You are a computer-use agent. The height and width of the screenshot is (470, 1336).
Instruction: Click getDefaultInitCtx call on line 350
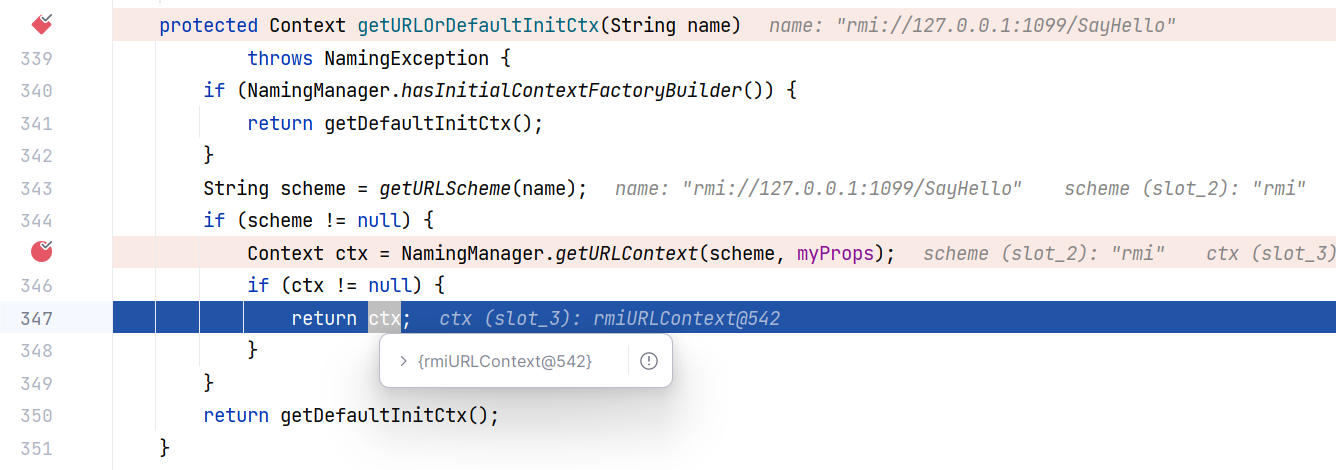click(383, 415)
